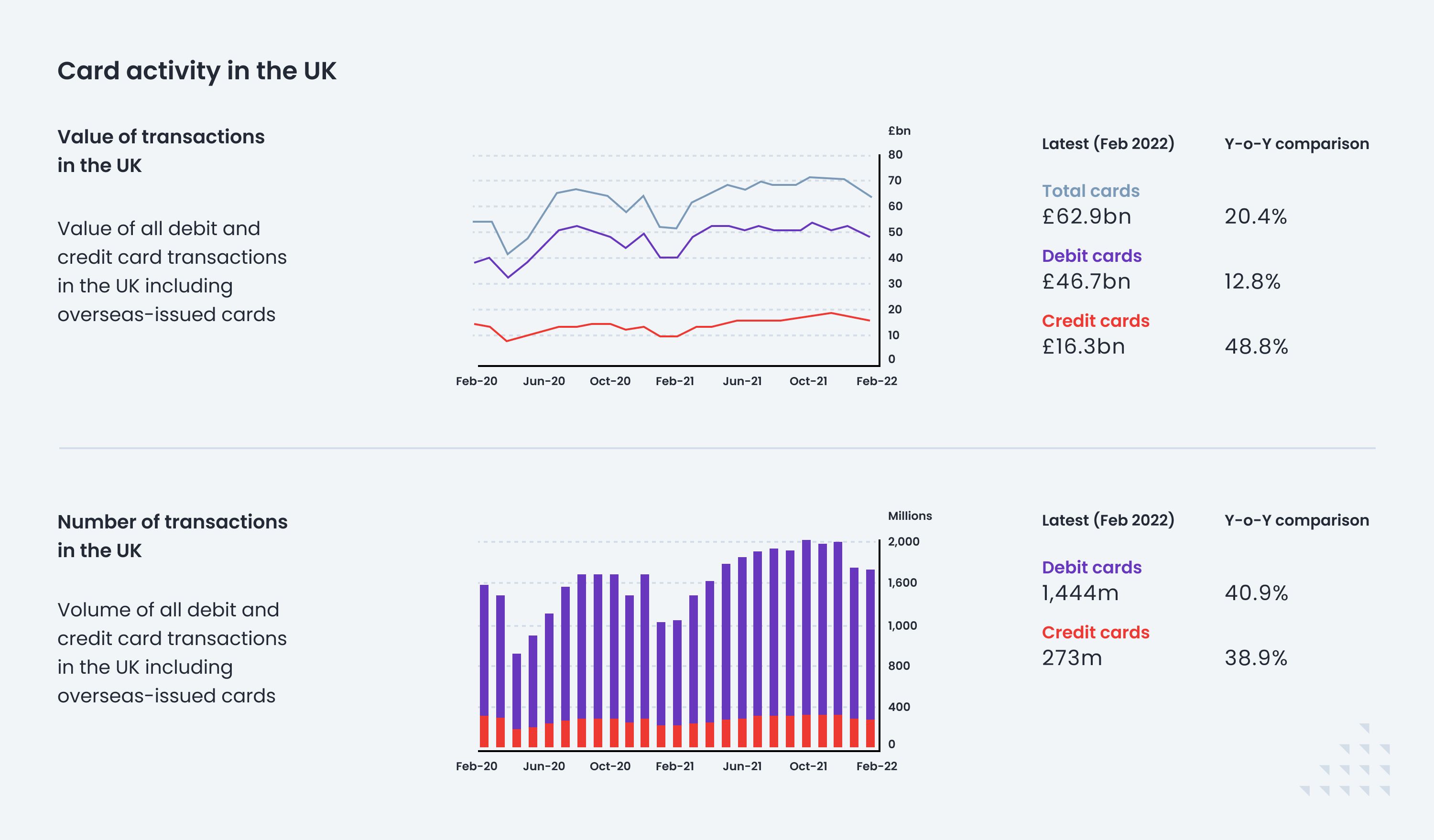Click the Debit cards label in value stats
The height and width of the screenshot is (840, 1434).
pos(1091,256)
